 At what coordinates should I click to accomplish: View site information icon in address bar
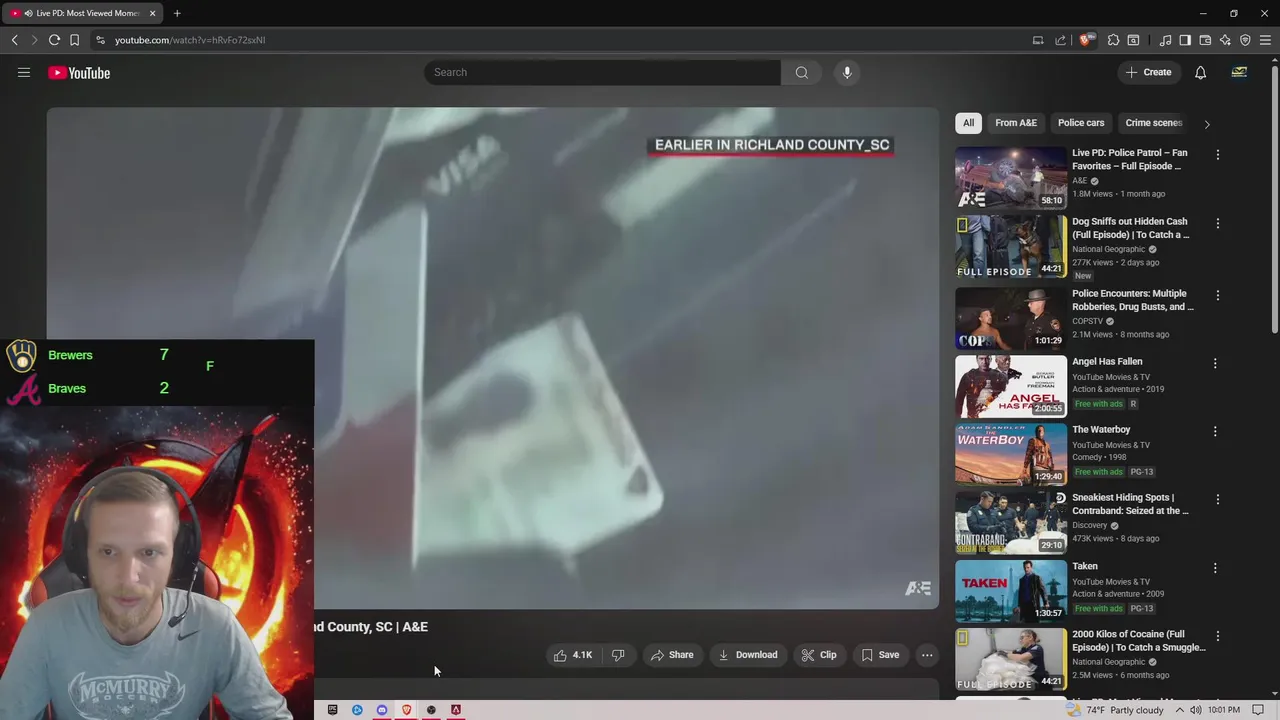pyautogui.click(x=100, y=40)
